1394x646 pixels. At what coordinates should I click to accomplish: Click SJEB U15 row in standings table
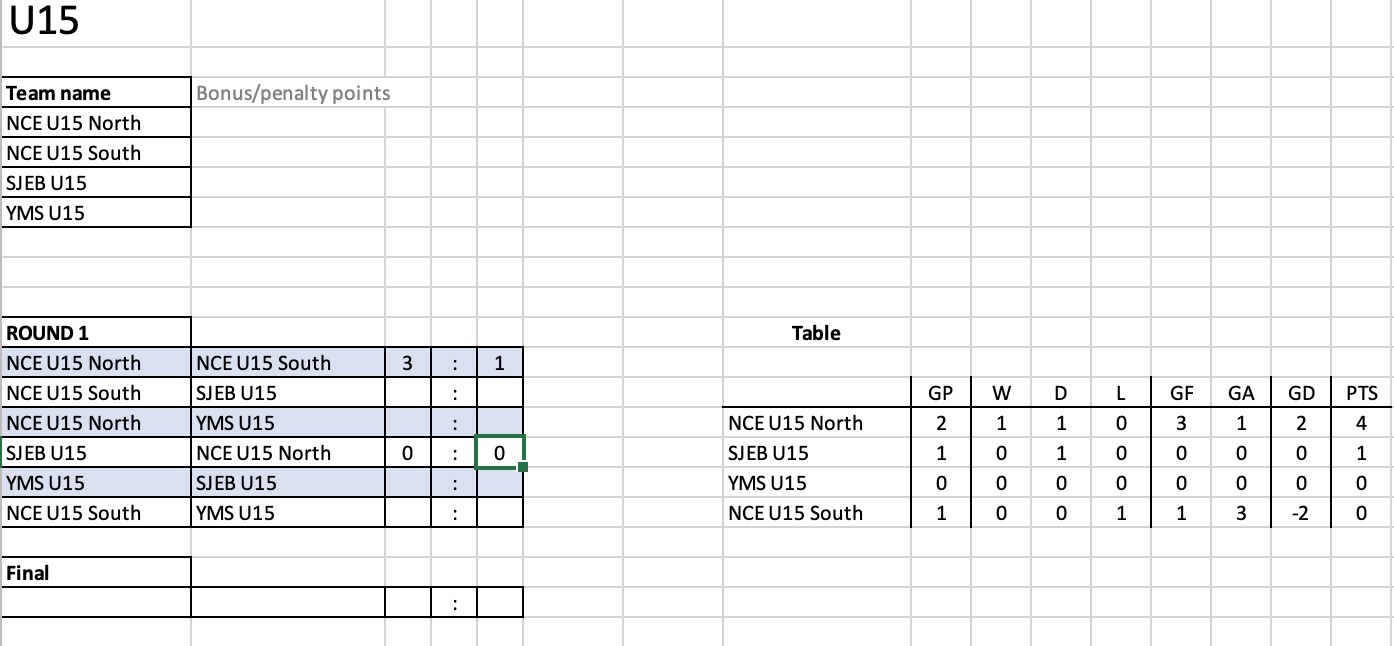click(1057, 453)
